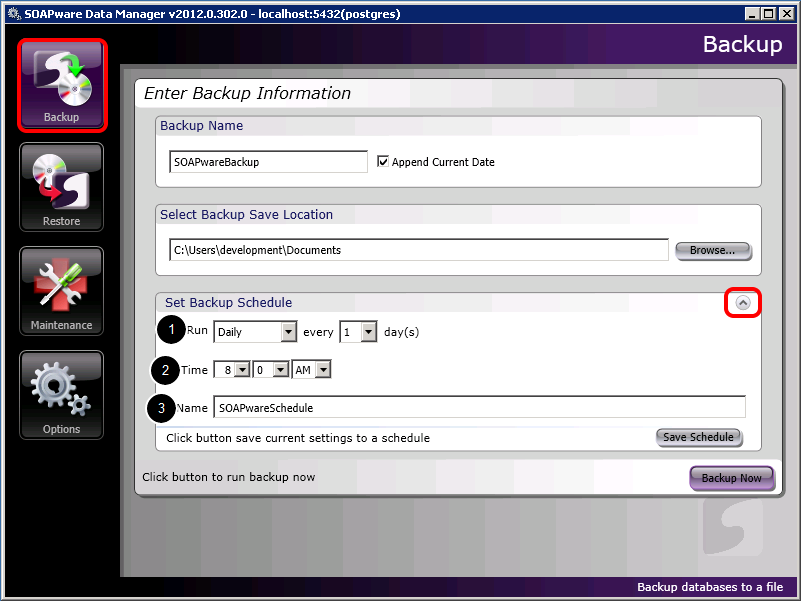Click the Backup Name field SOAPwareBackup
801x601 pixels.
[268, 161]
